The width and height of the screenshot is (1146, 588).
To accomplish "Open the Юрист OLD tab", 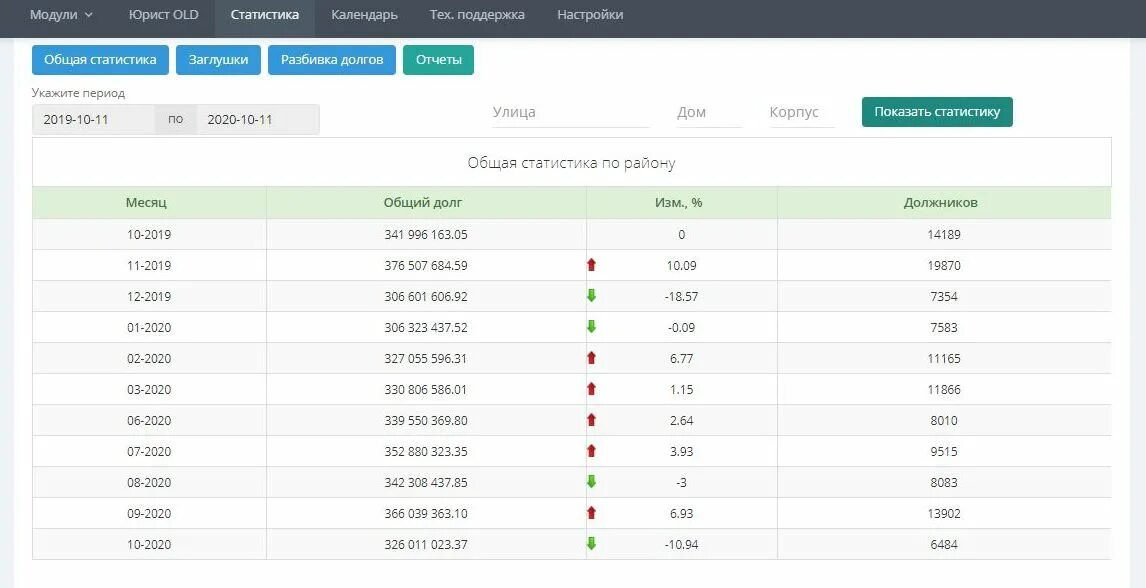I will tap(163, 15).
